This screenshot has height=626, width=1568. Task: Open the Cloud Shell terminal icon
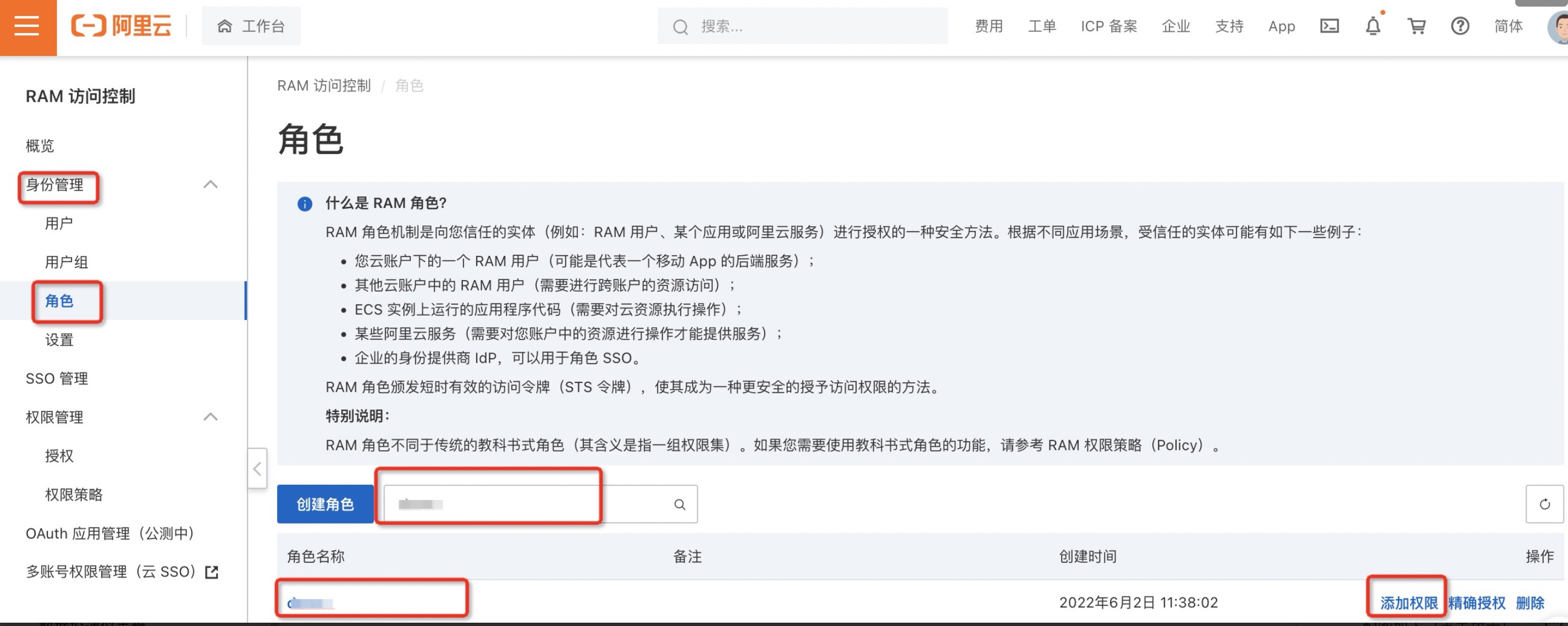click(x=1329, y=26)
